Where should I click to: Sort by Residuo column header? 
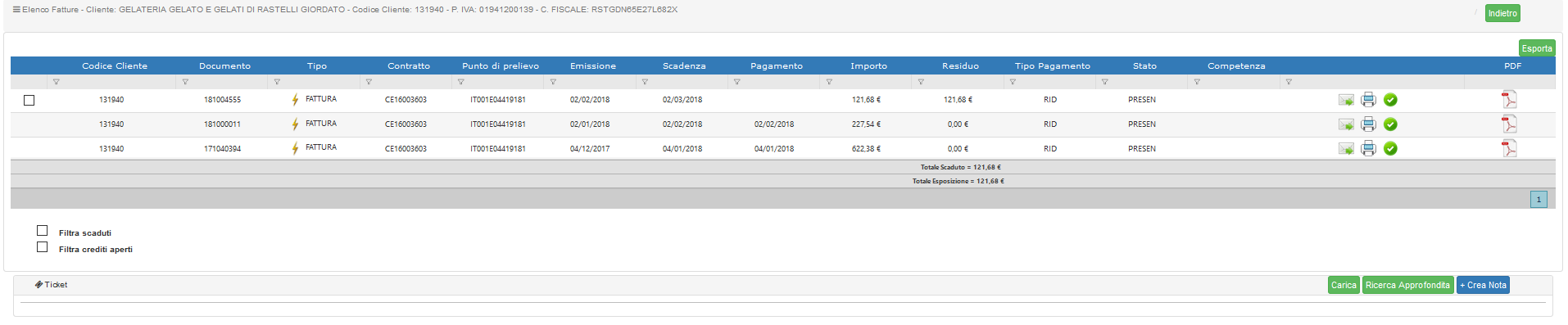pos(960,65)
